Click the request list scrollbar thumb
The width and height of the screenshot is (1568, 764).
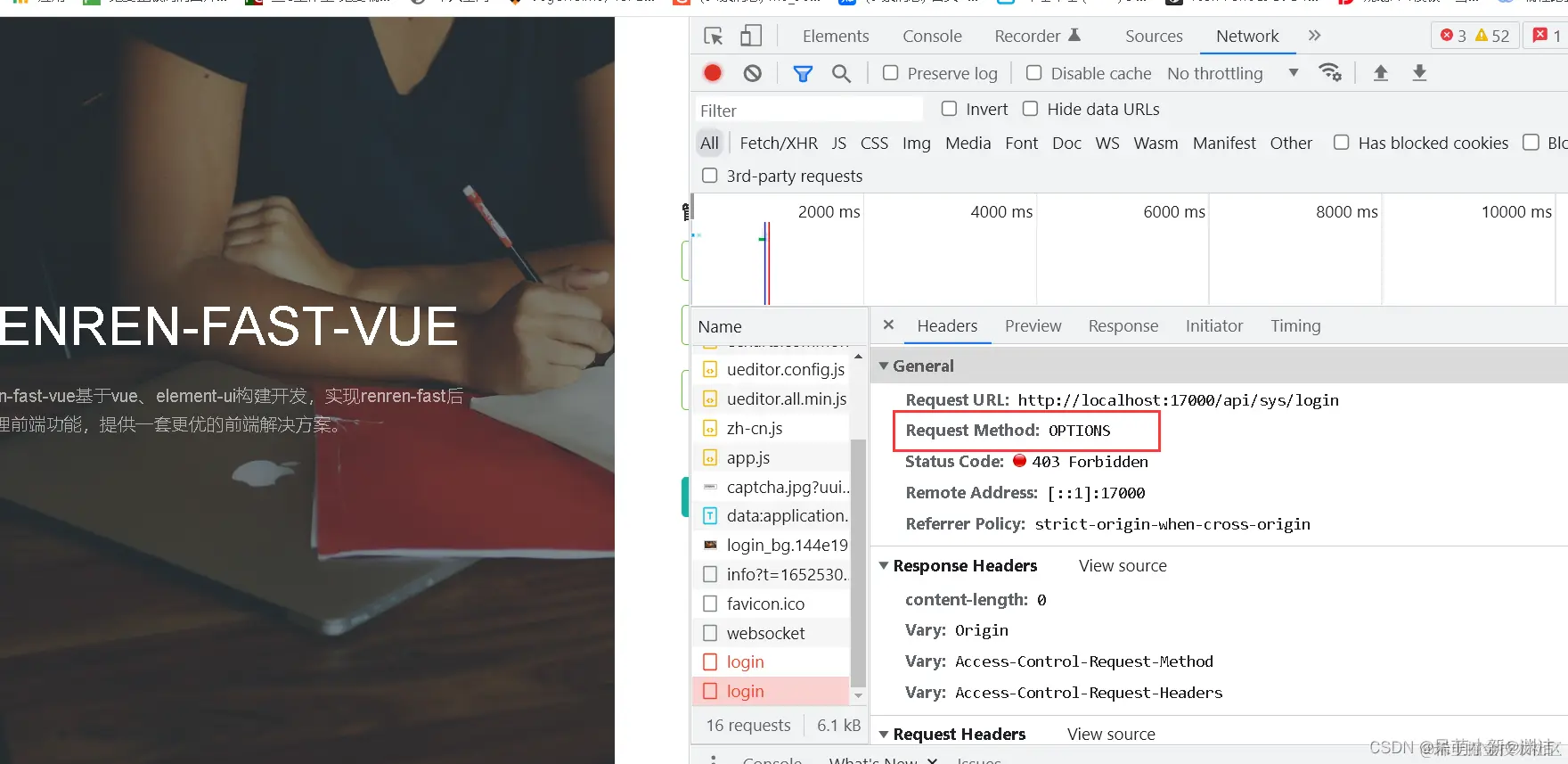pyautogui.click(x=858, y=563)
